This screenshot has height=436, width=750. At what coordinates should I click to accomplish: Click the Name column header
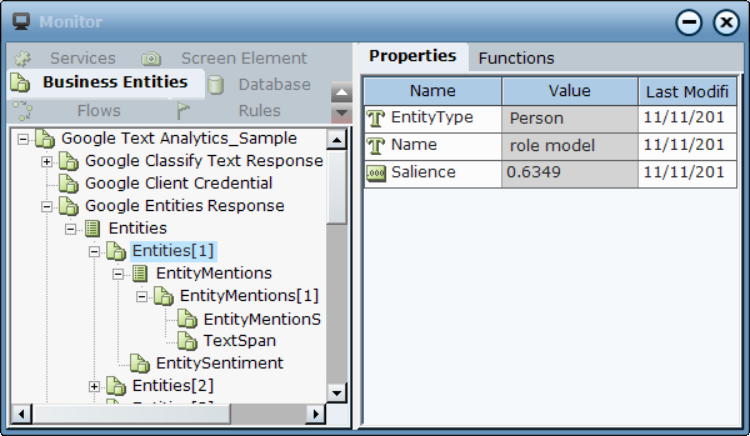click(432, 91)
